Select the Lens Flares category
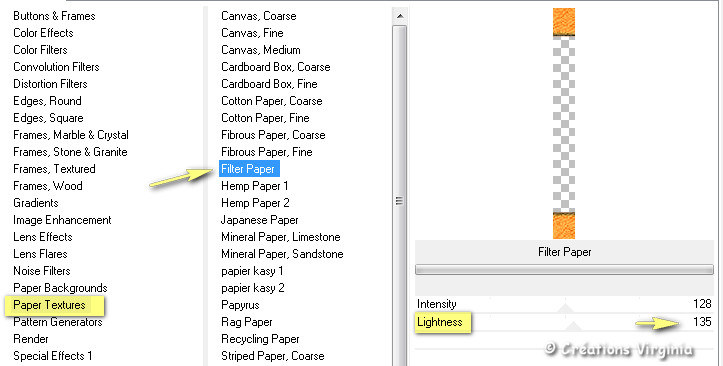 coord(40,255)
